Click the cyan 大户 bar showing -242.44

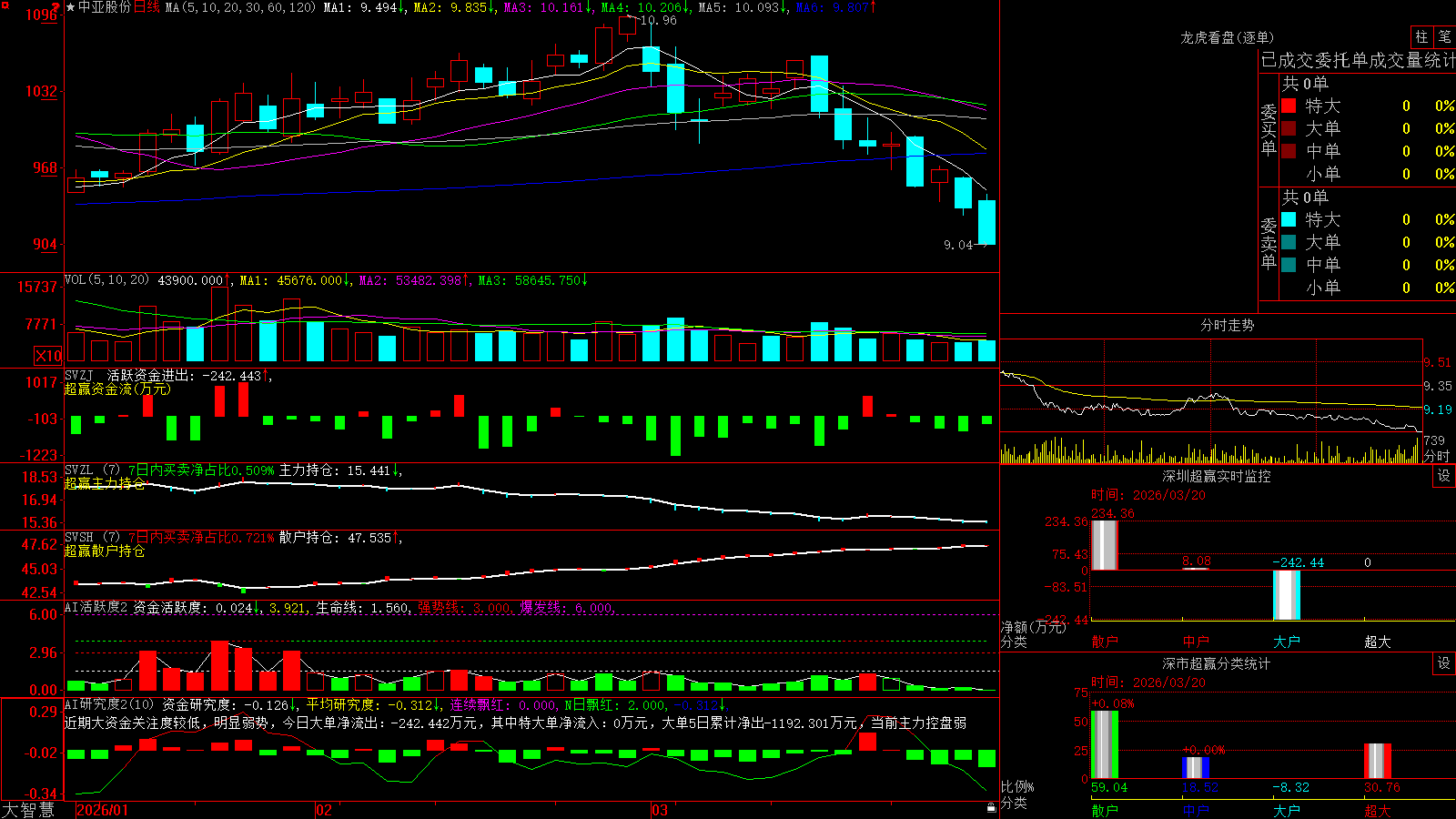pyautogui.click(x=1287, y=595)
